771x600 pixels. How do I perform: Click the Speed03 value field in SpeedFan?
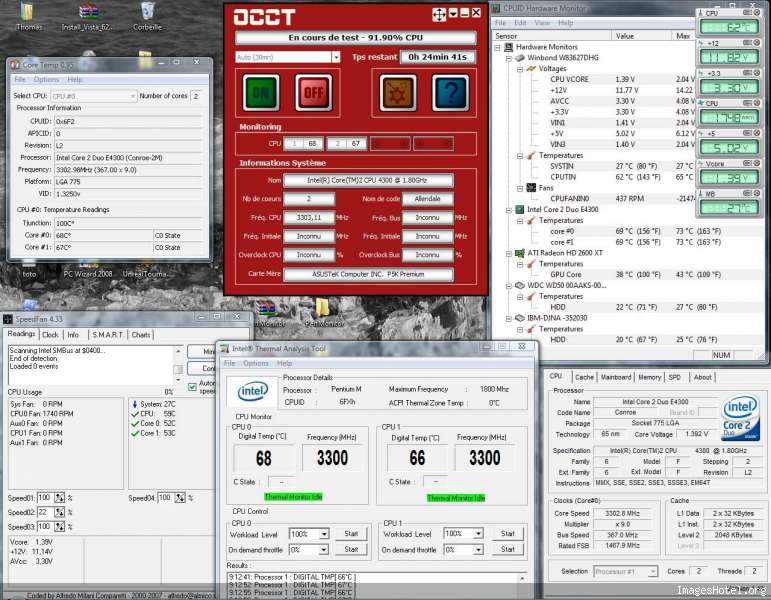45,527
